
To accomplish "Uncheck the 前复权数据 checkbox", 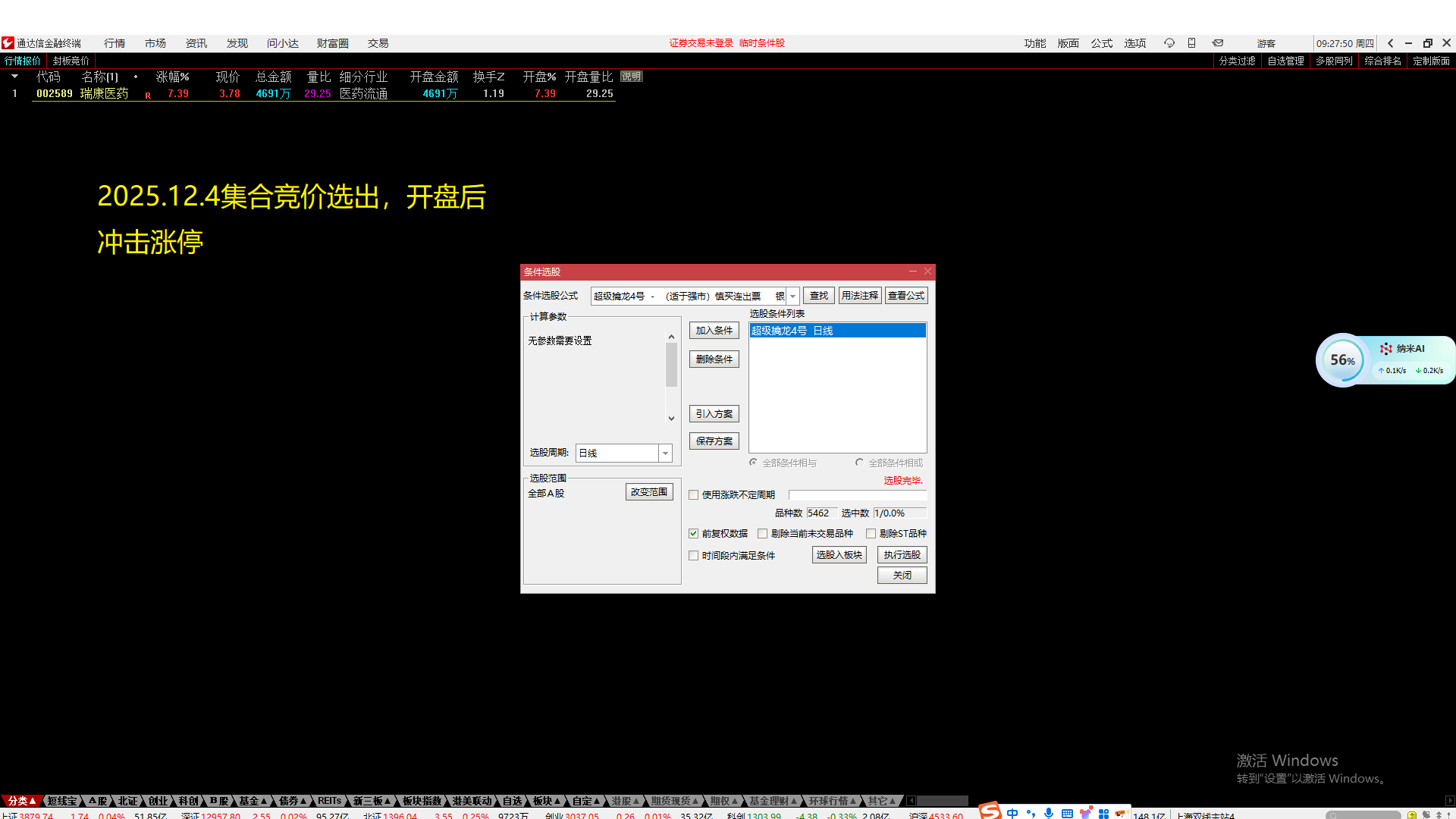I will coord(693,534).
